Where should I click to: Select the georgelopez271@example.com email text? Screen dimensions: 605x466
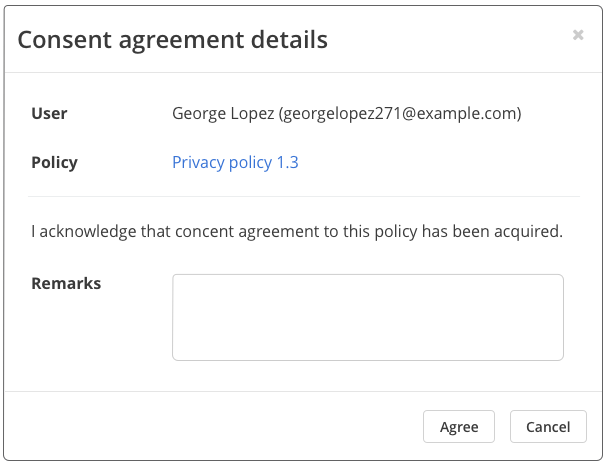[400, 114]
